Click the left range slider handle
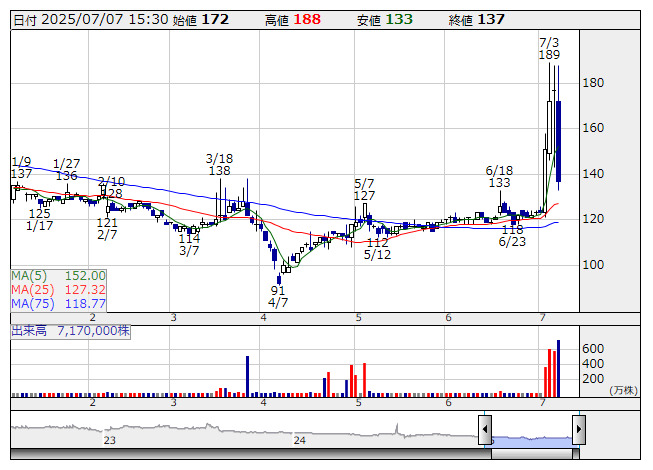 [x=485, y=431]
